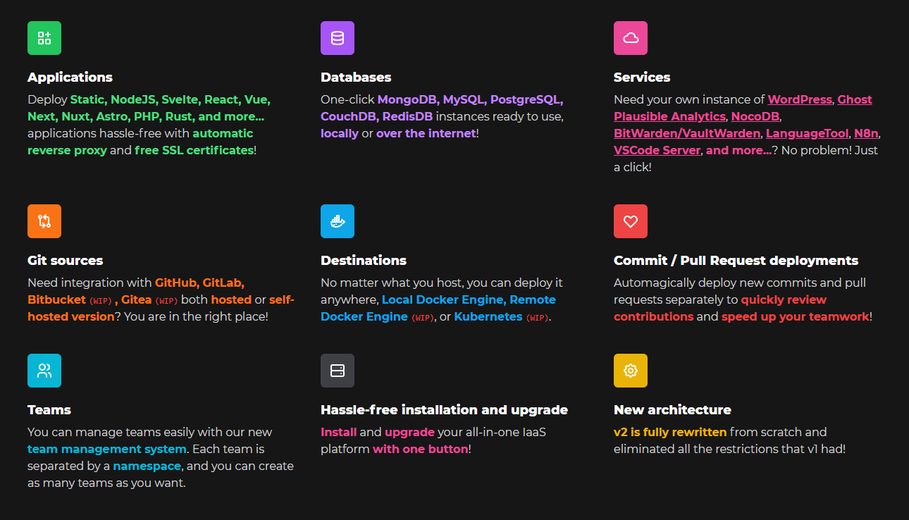Follow the N8n link
This screenshot has width=909, height=520.
pyautogui.click(x=866, y=133)
